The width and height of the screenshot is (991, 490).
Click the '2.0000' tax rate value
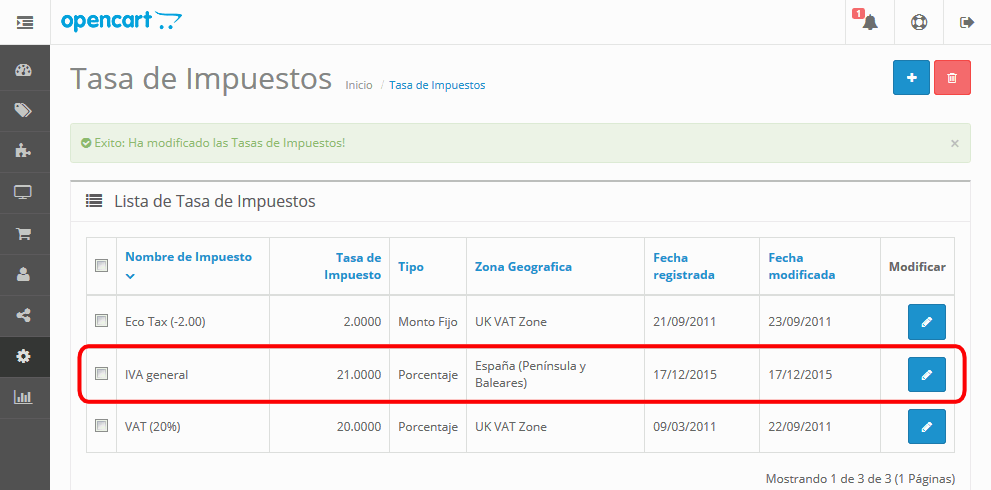pyautogui.click(x=362, y=322)
